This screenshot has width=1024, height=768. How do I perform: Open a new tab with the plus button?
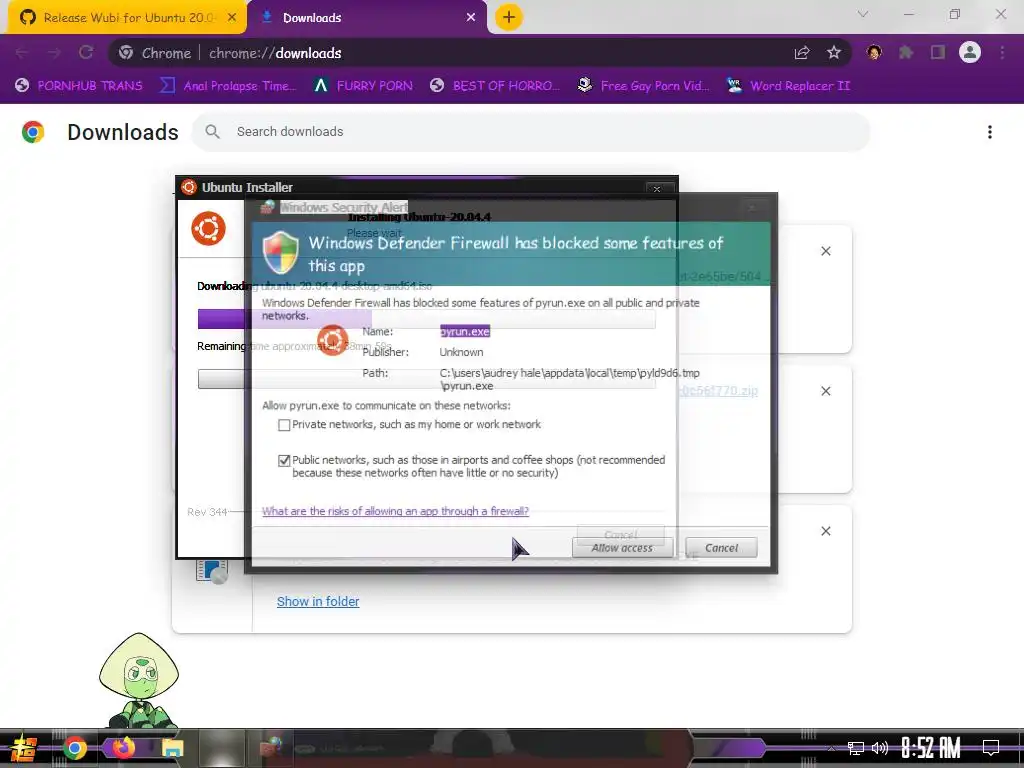pos(509,18)
